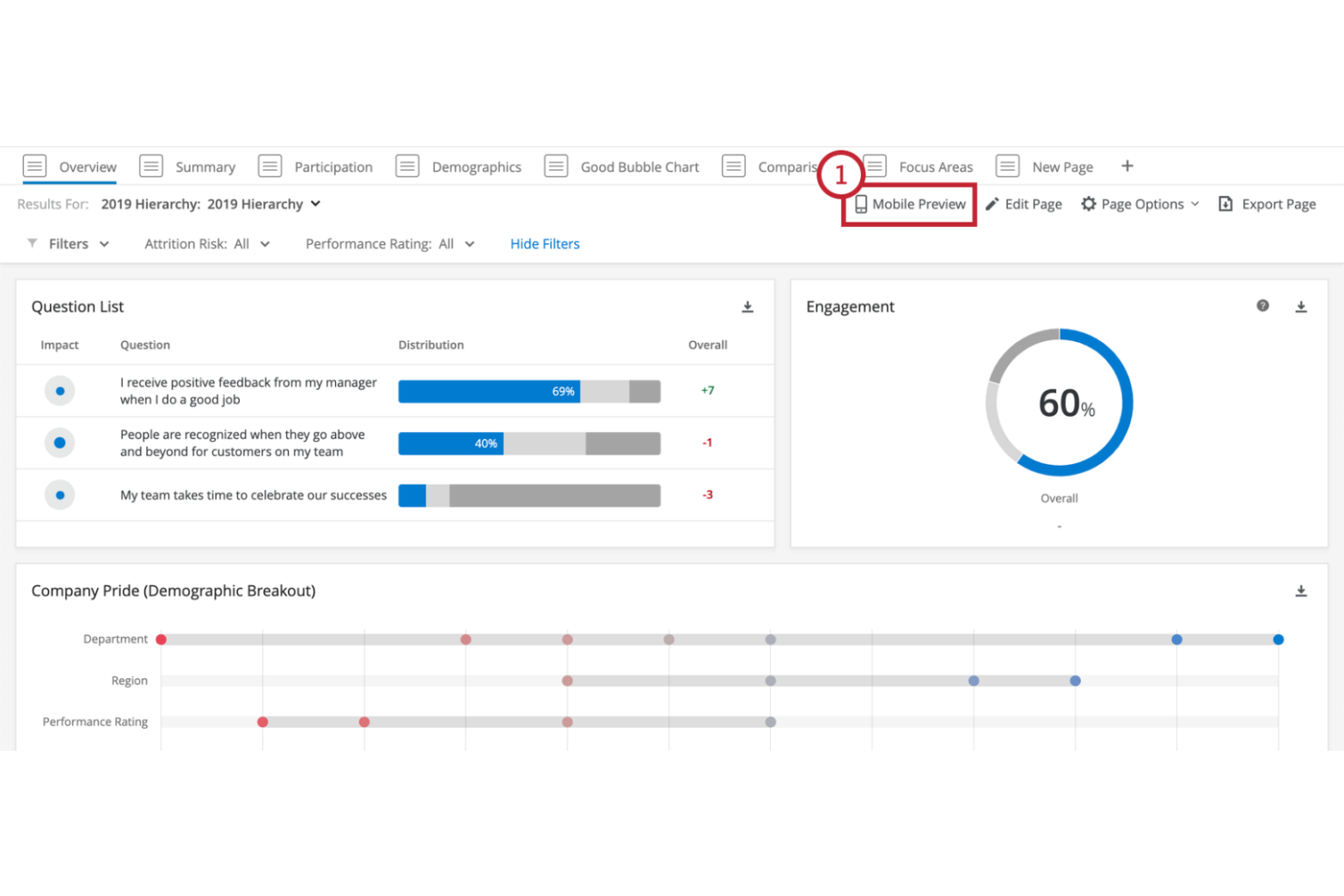1344x896 pixels.
Task: Add a new page with plus icon
Action: click(1127, 166)
